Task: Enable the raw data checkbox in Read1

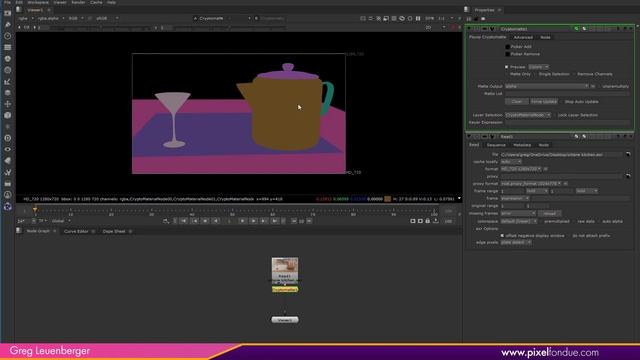Action: (574, 221)
